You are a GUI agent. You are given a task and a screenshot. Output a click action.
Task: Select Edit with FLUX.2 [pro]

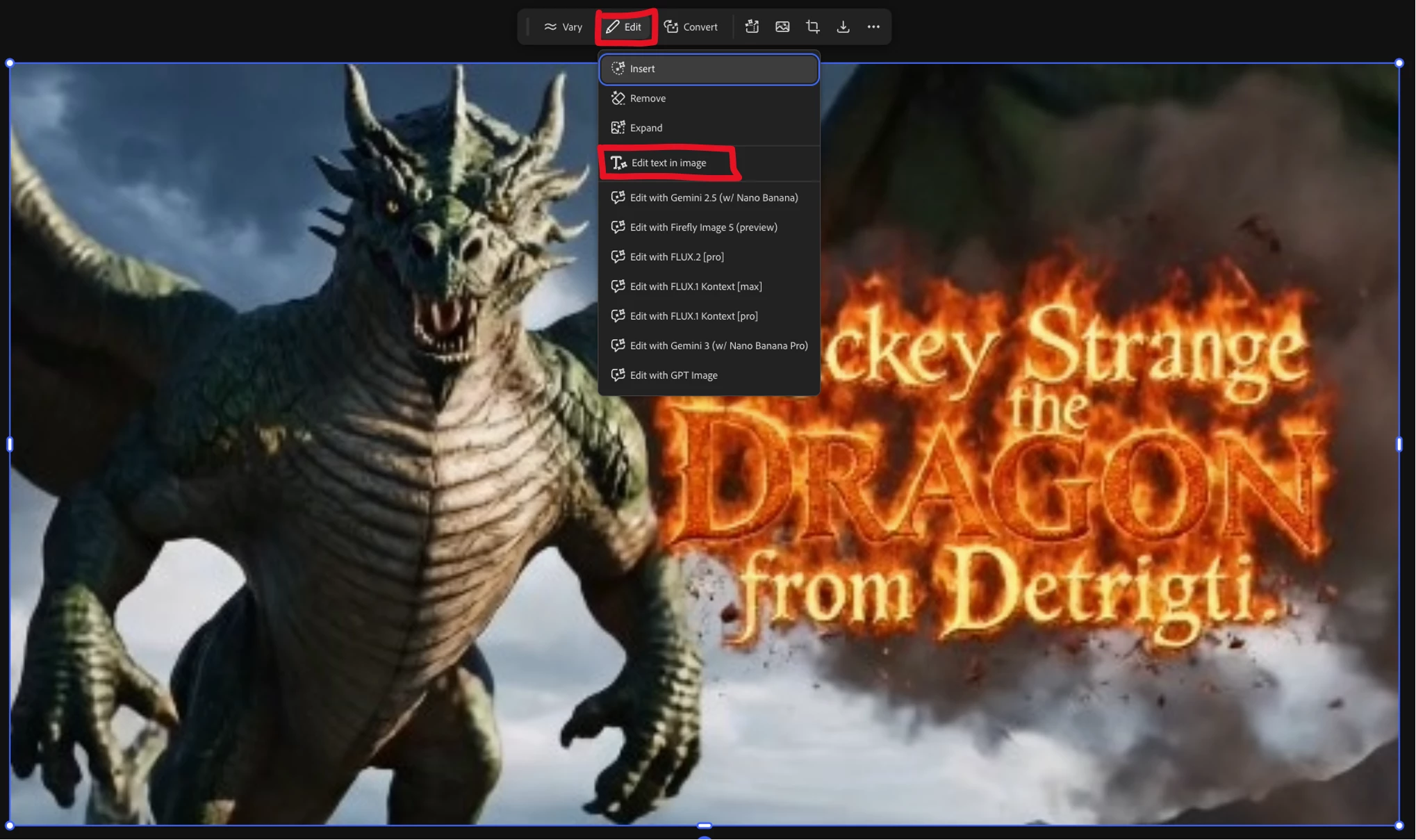tap(709, 257)
